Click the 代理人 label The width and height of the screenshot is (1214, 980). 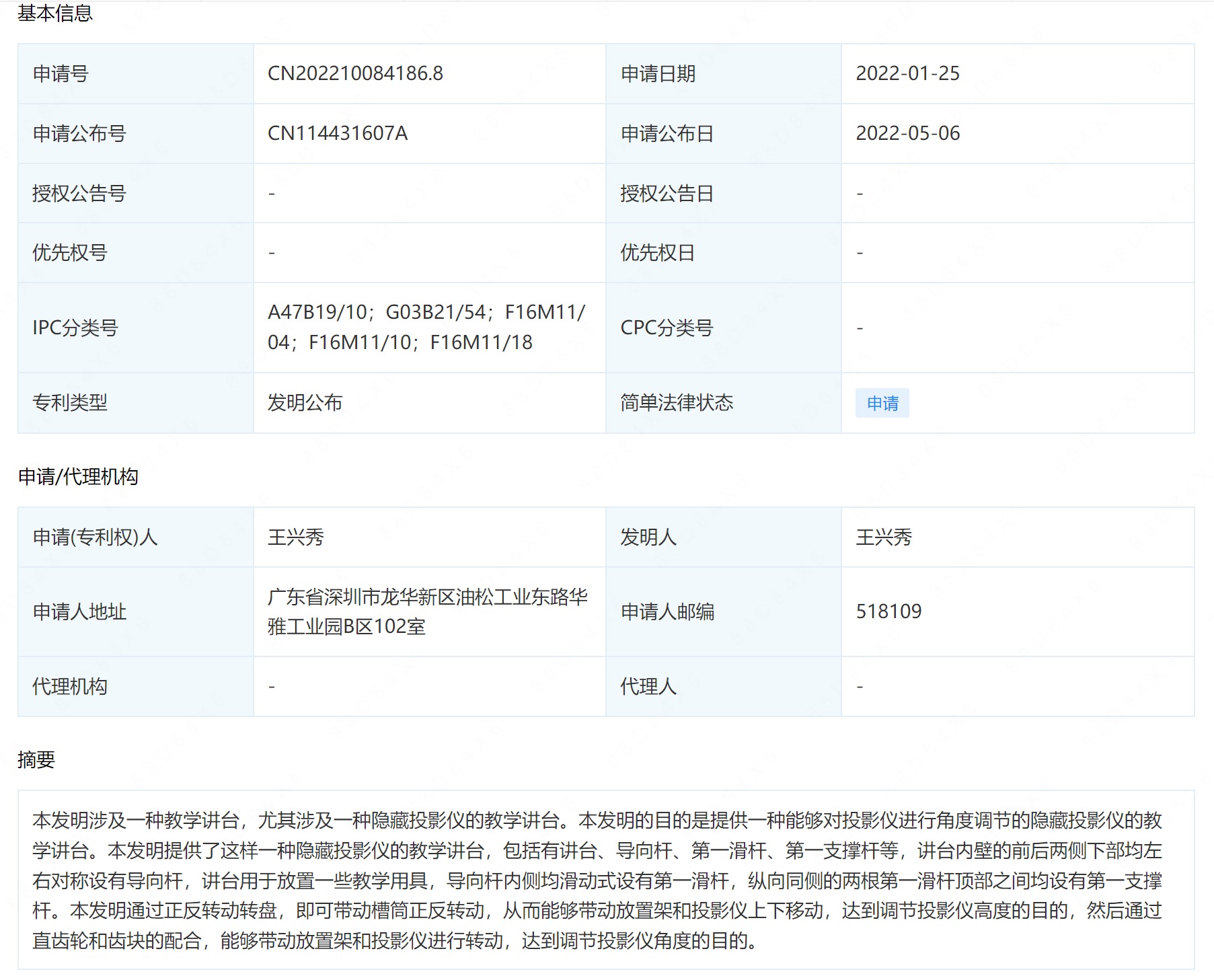coord(648,686)
